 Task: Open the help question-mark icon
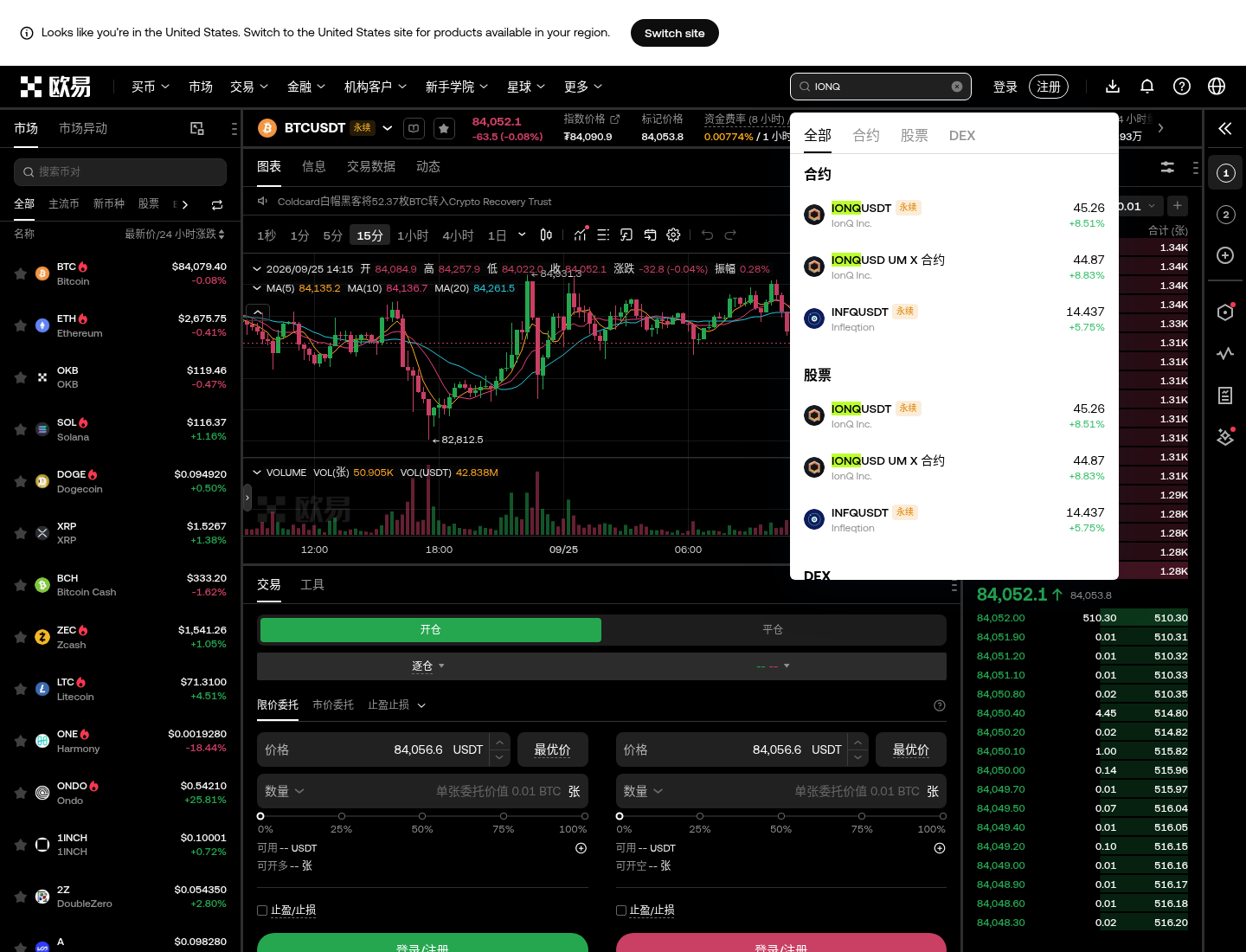click(x=1182, y=87)
